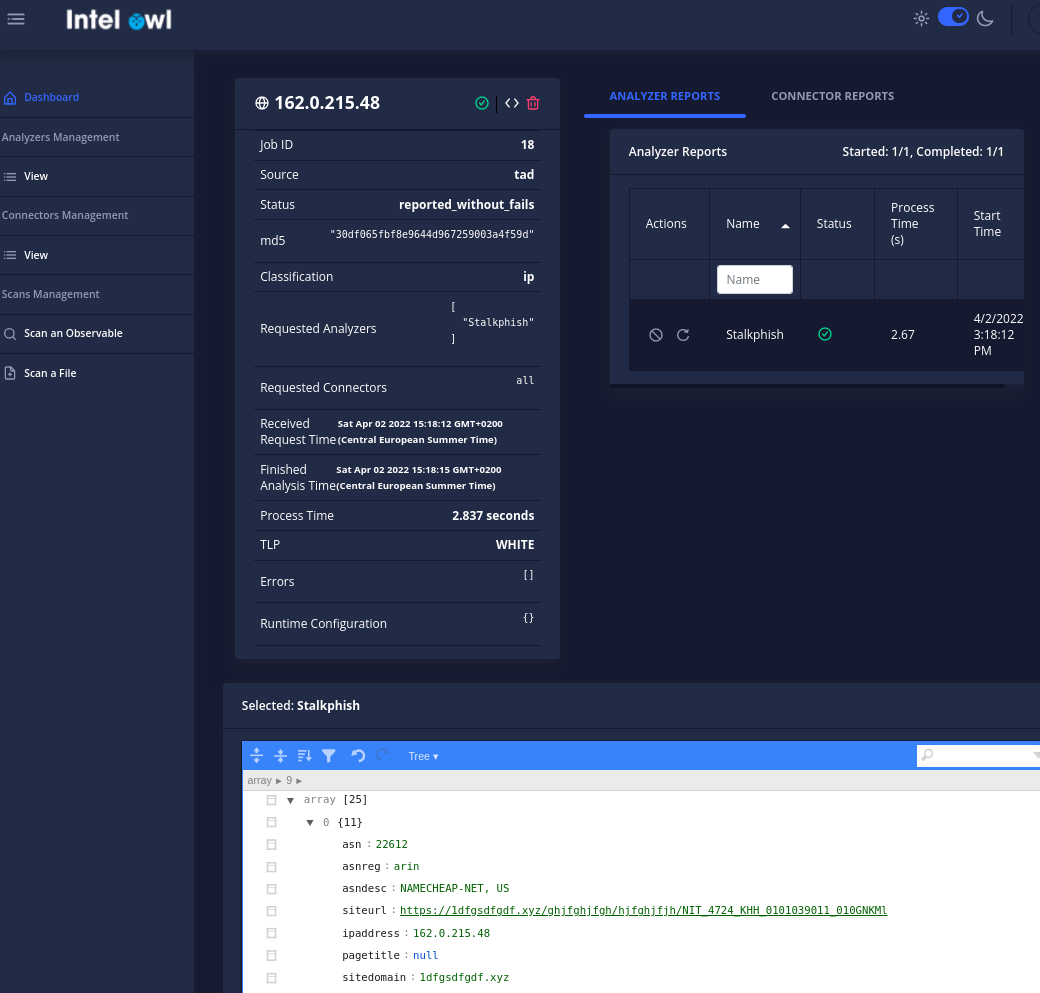This screenshot has width=1040, height=993.
Task: Kill the Stalkphish analyzer with the ban icon
Action: 656,335
